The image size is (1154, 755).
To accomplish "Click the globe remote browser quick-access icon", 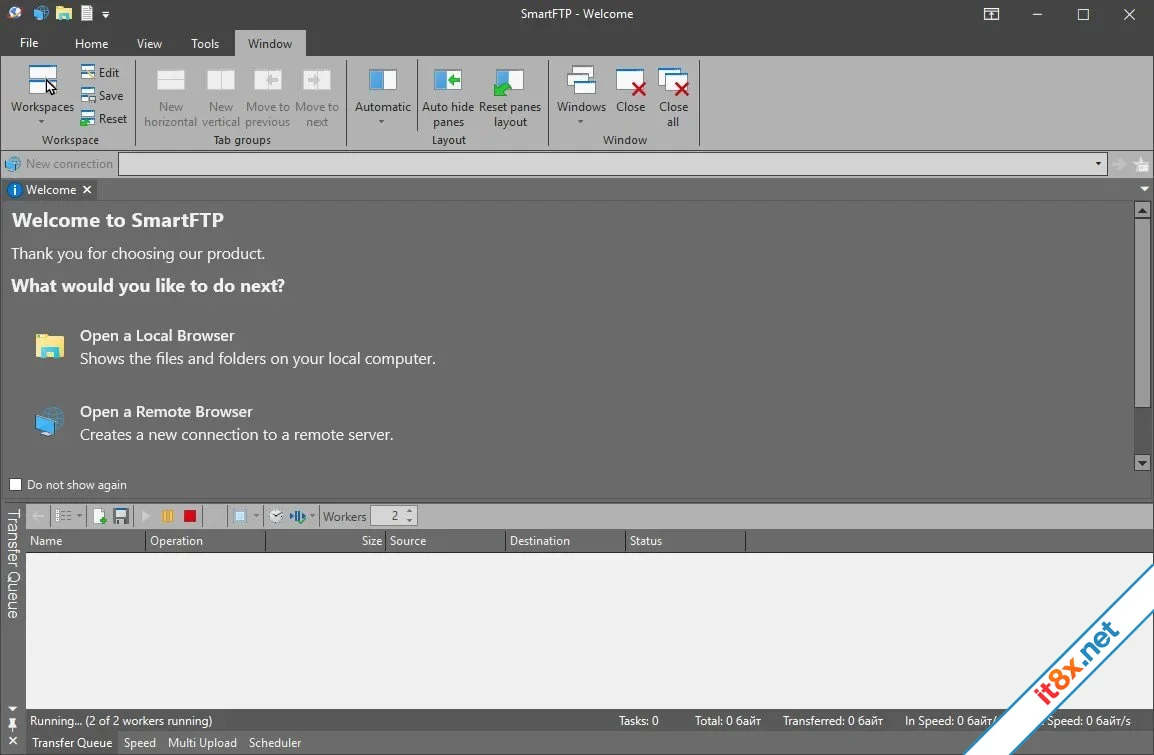I will pos(41,13).
